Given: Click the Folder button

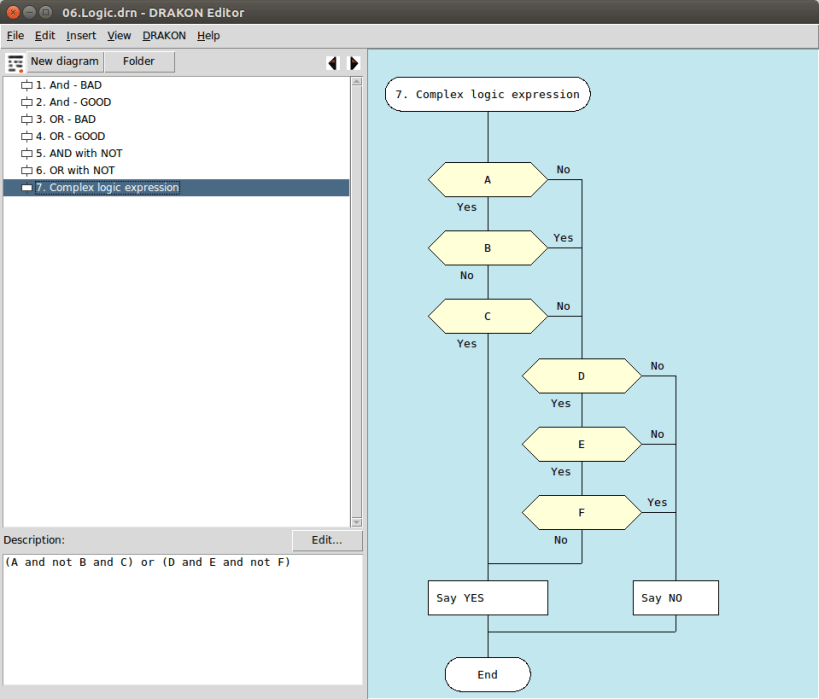Looking at the screenshot, I should (139, 62).
